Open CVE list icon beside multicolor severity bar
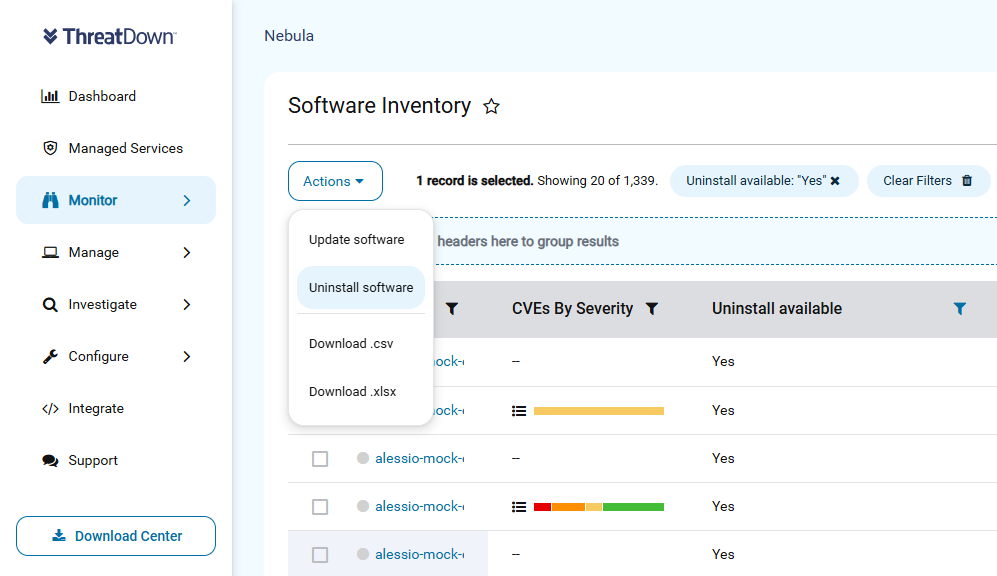 (x=519, y=507)
